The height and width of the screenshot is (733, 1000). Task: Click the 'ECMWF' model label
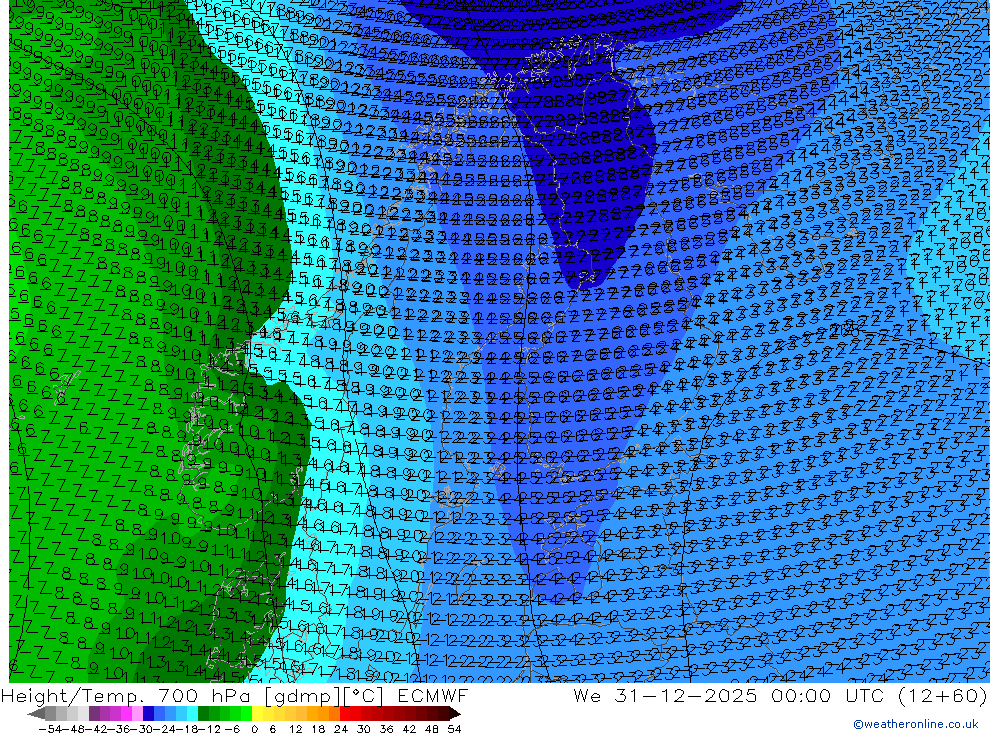[433, 696]
